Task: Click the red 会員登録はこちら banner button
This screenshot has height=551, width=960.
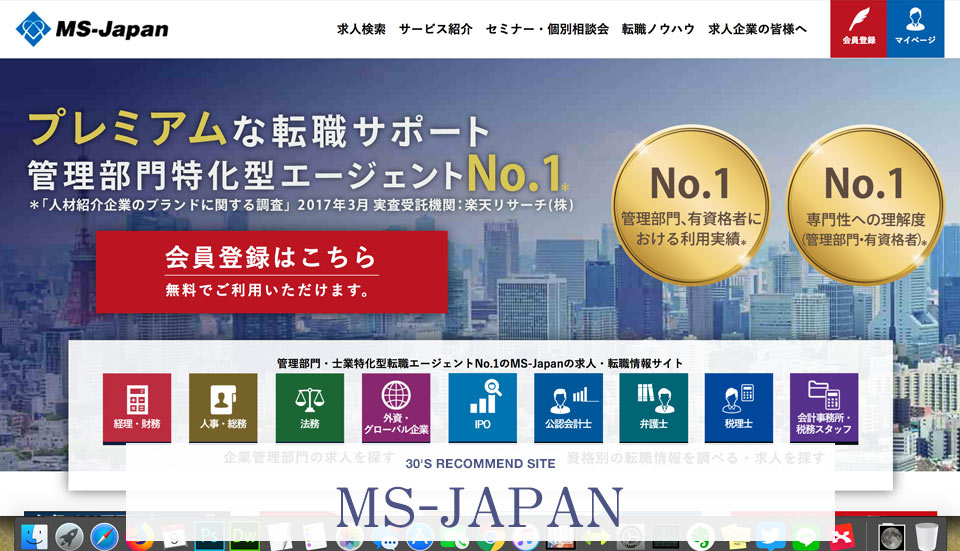Action: (x=272, y=272)
